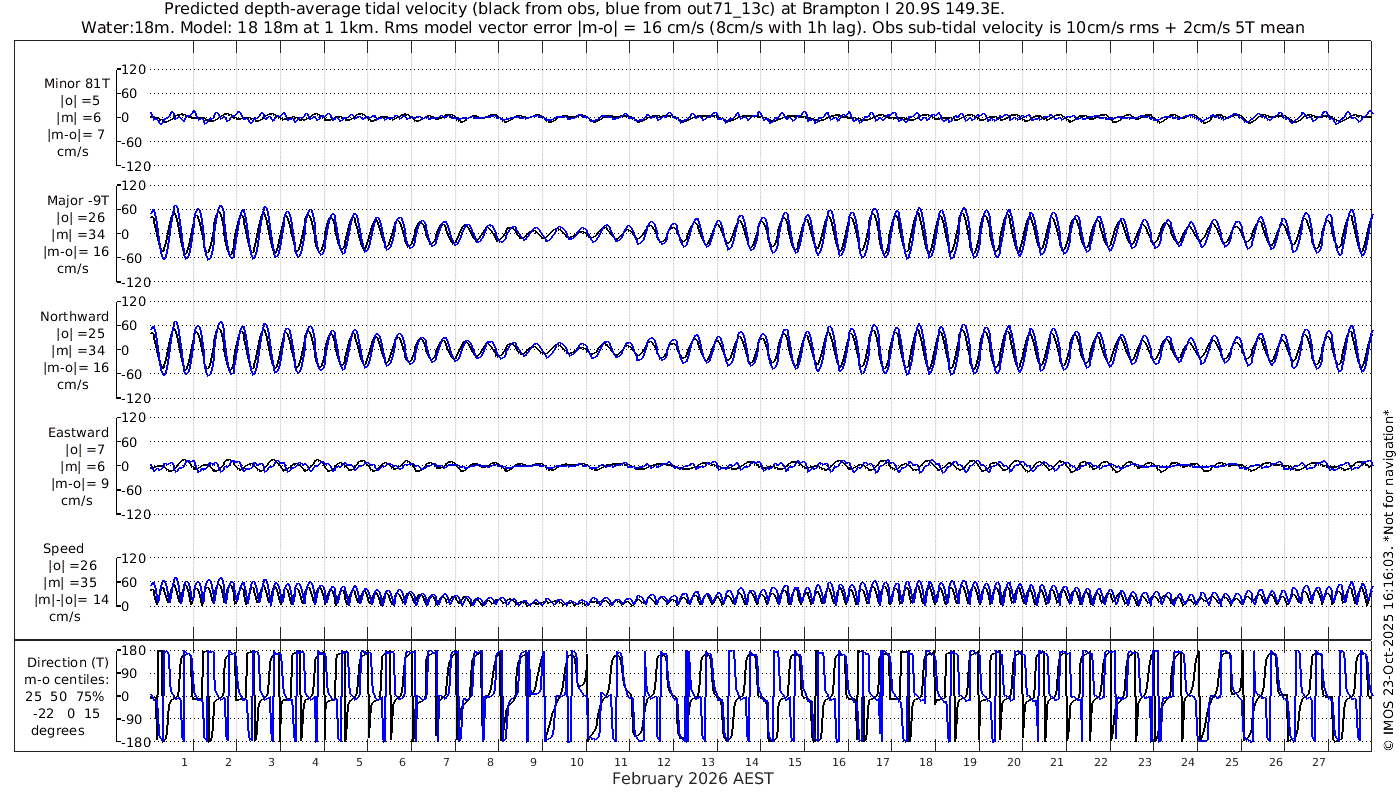The image size is (1400, 800).
Task: Click the day '14' date tick label
Action: (x=751, y=762)
